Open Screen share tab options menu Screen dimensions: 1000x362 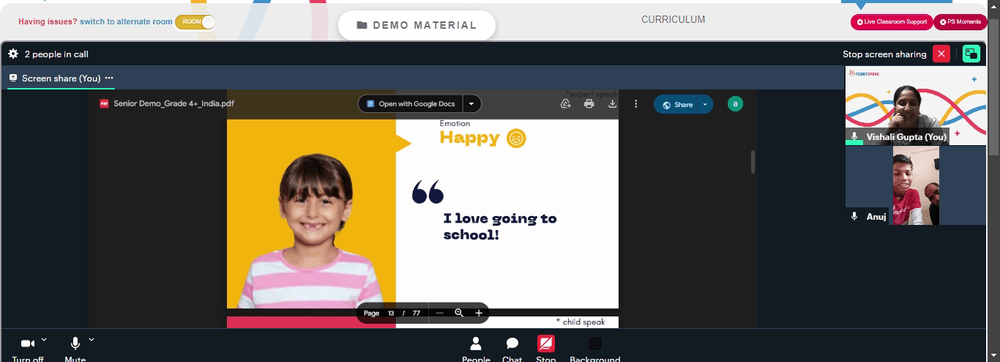point(109,78)
